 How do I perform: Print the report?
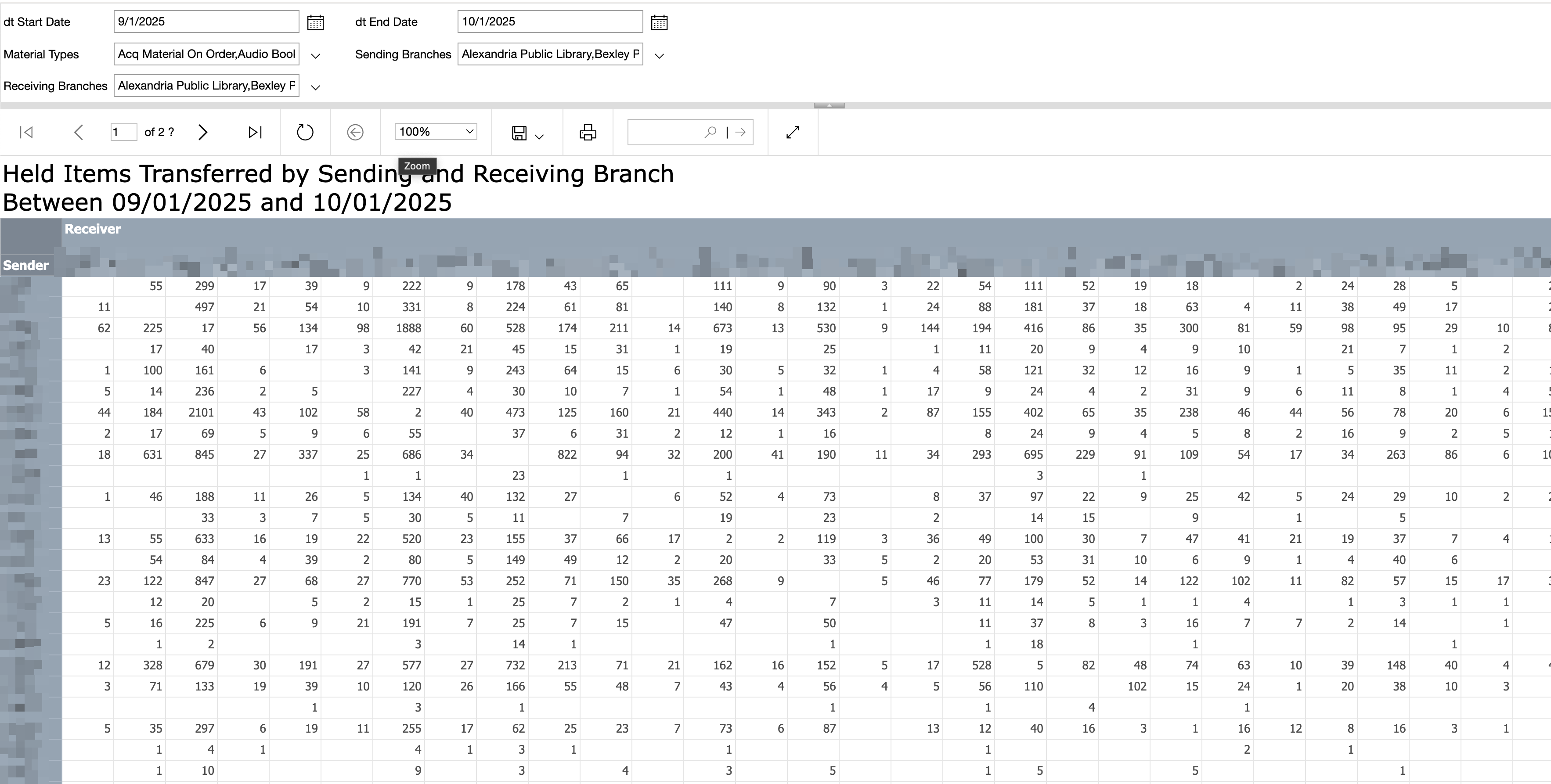click(588, 133)
